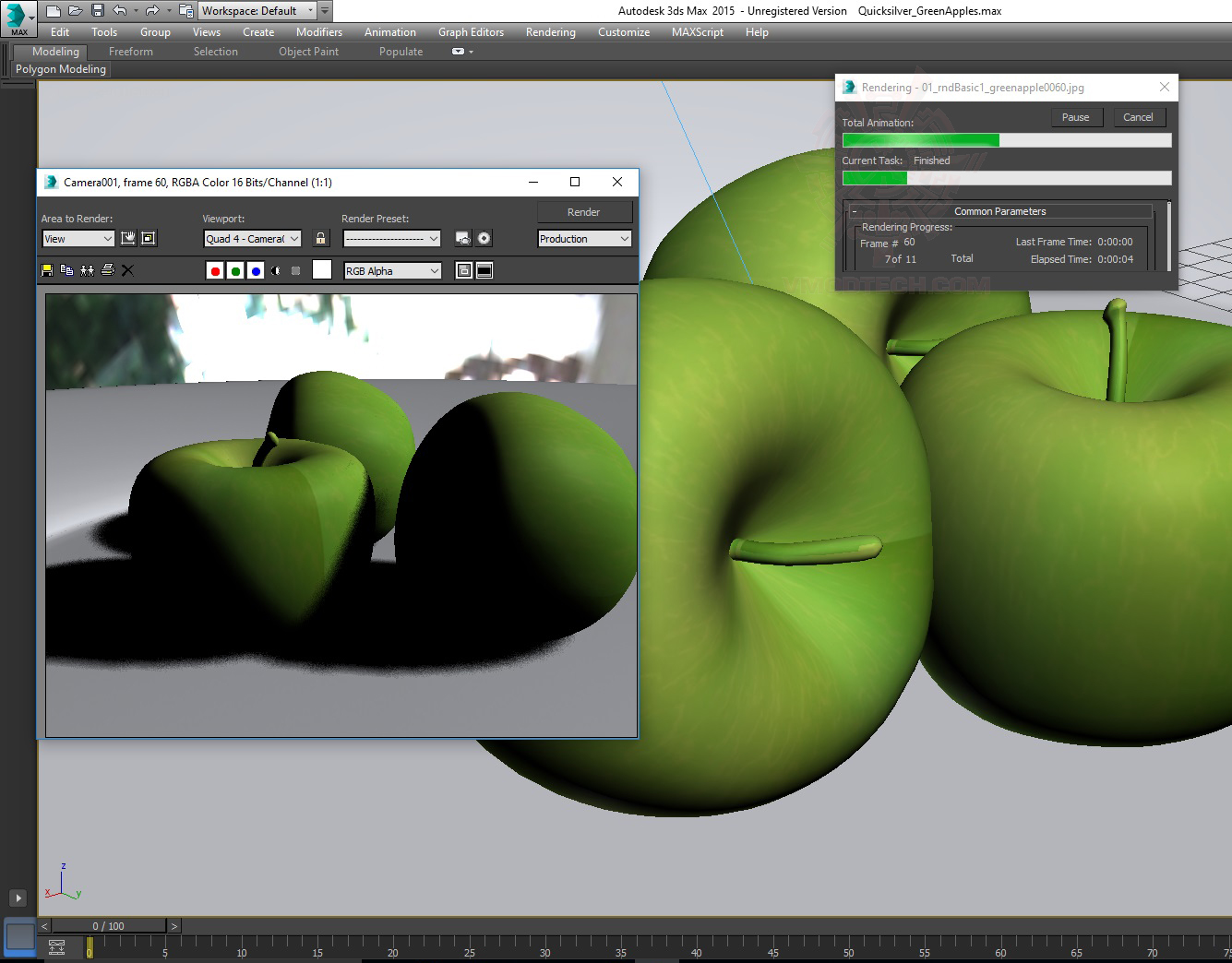The width and height of the screenshot is (1232, 963).
Task: Click the Render button
Action: [x=584, y=212]
